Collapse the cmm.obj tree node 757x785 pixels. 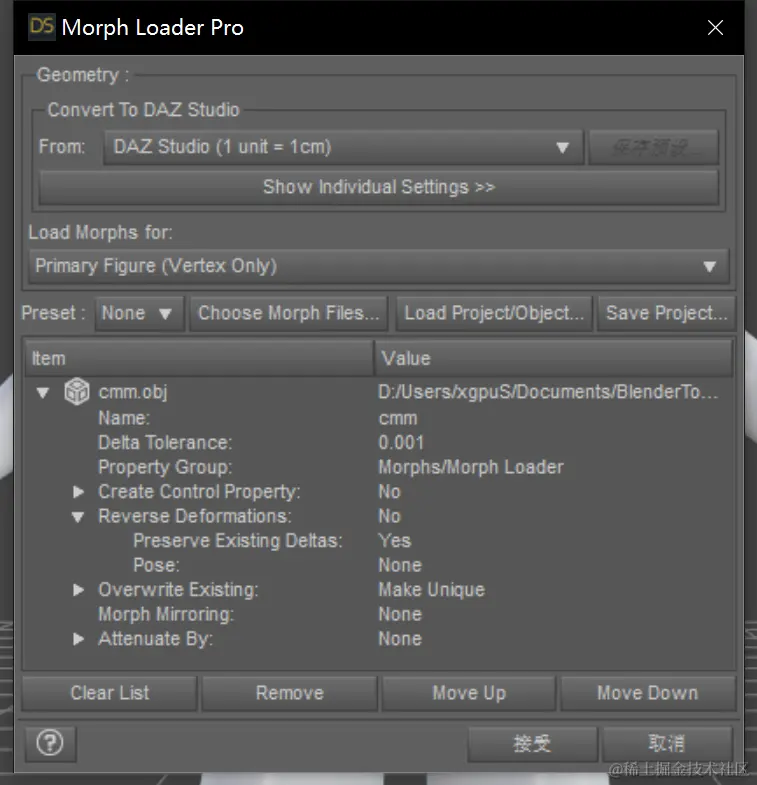click(x=43, y=392)
